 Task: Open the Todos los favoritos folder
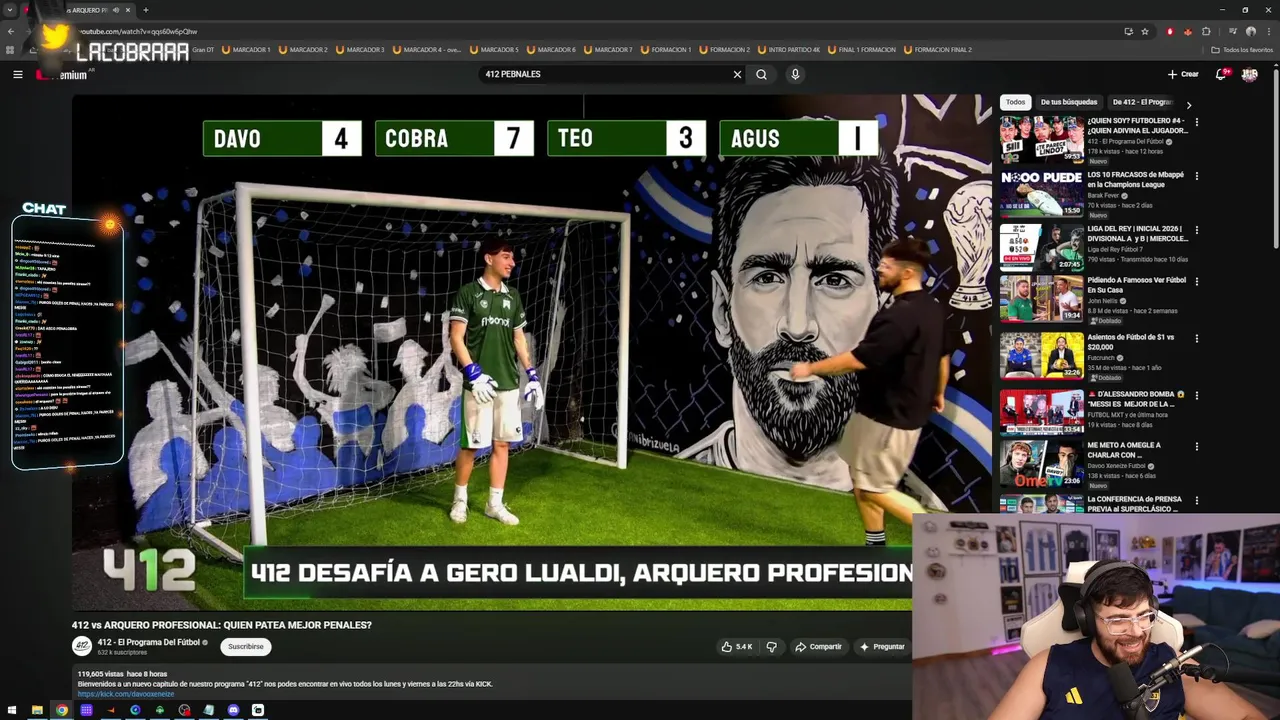click(x=1242, y=50)
